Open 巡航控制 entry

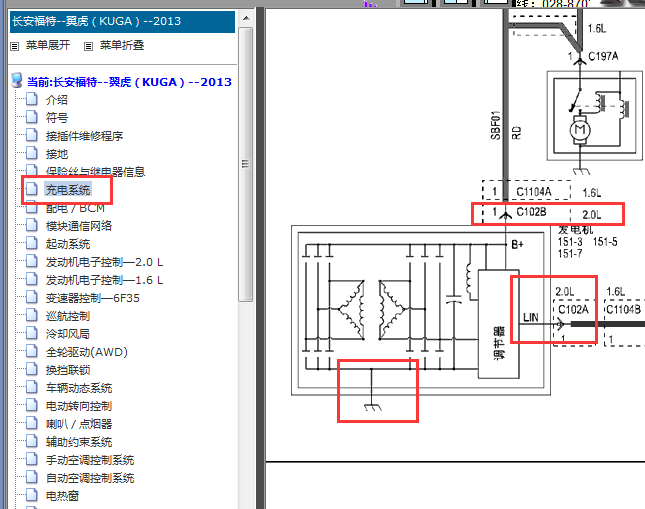point(68,316)
